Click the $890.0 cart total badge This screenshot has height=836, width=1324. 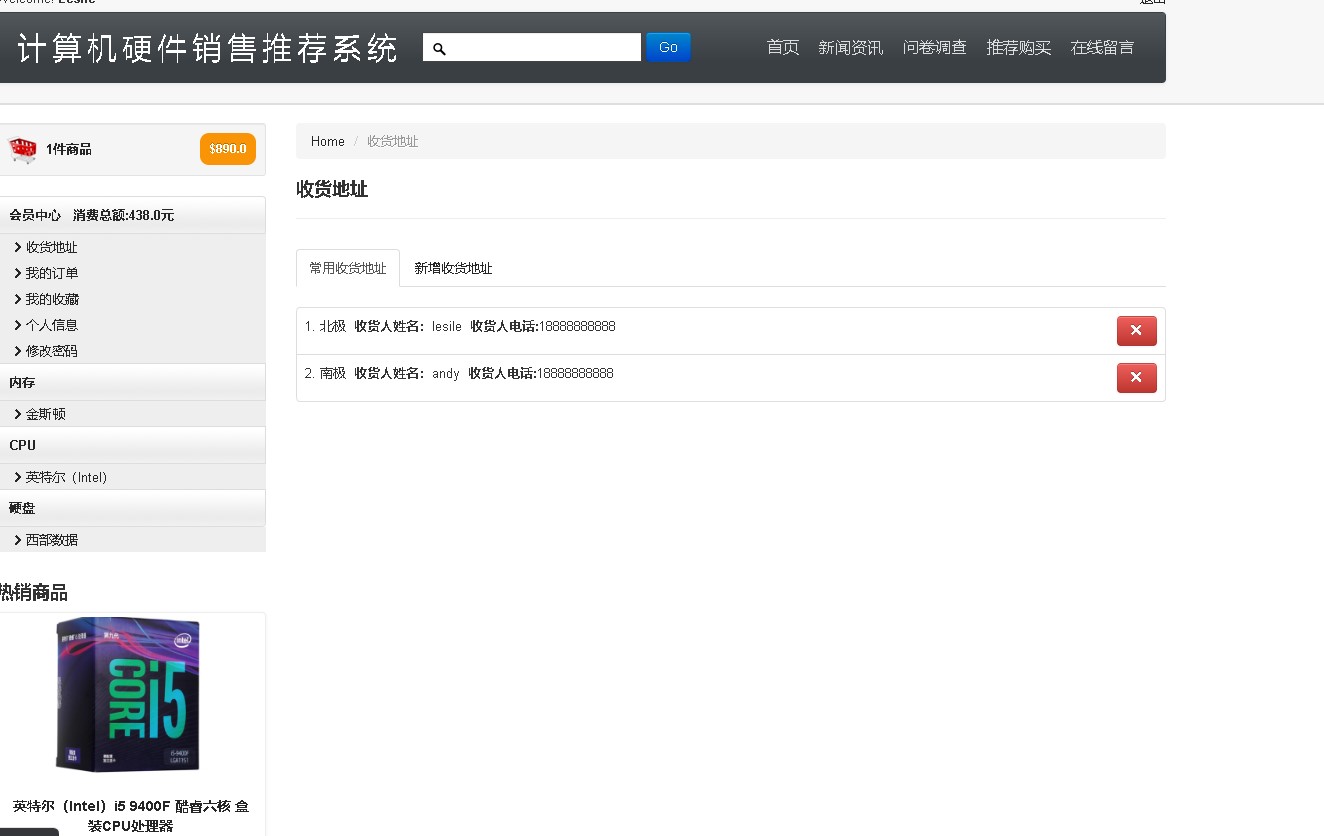coord(228,149)
